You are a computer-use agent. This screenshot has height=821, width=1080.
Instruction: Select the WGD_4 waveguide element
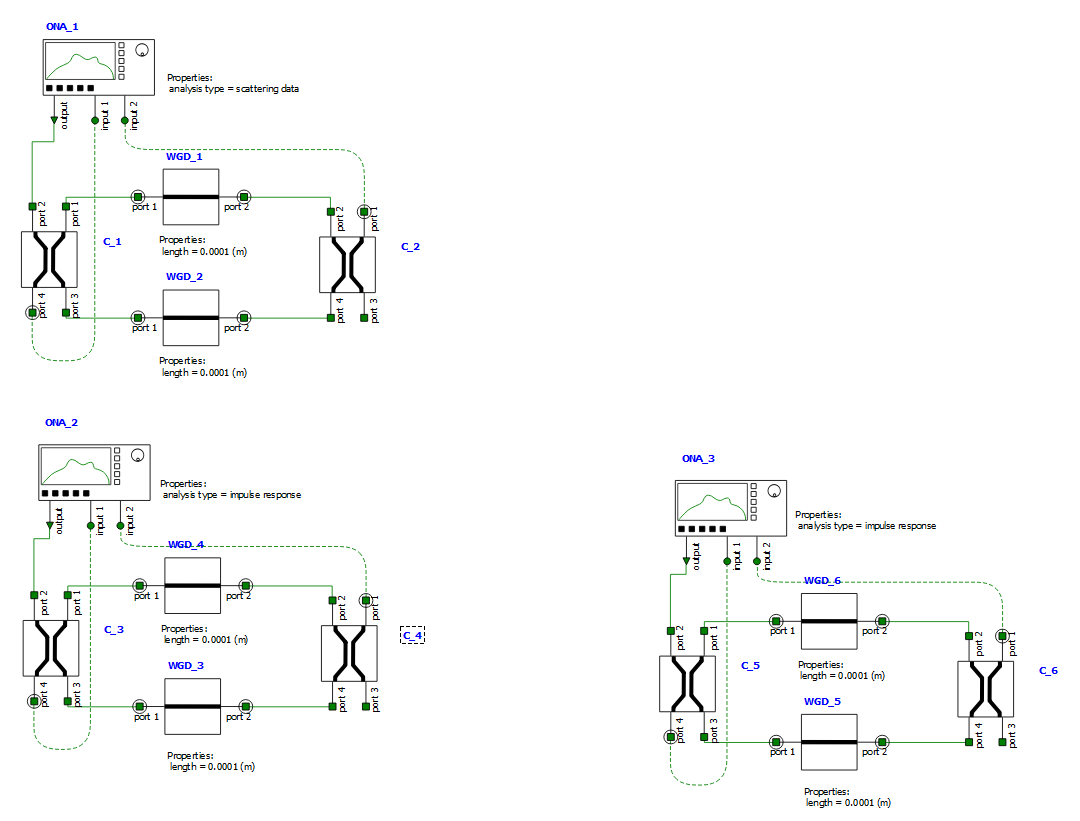point(191,585)
